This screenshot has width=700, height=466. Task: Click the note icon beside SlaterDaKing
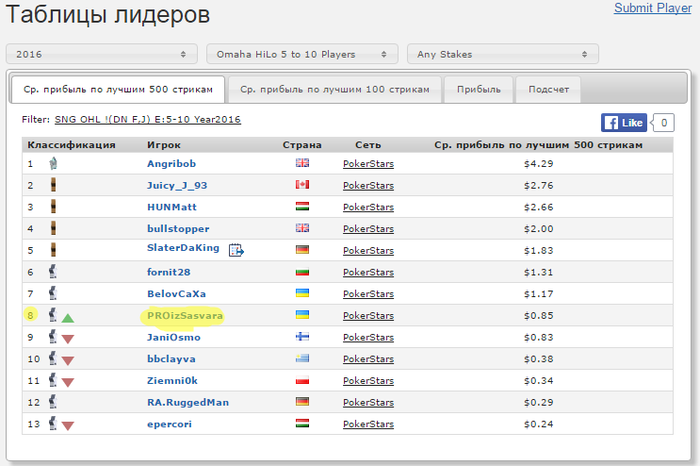(x=236, y=250)
